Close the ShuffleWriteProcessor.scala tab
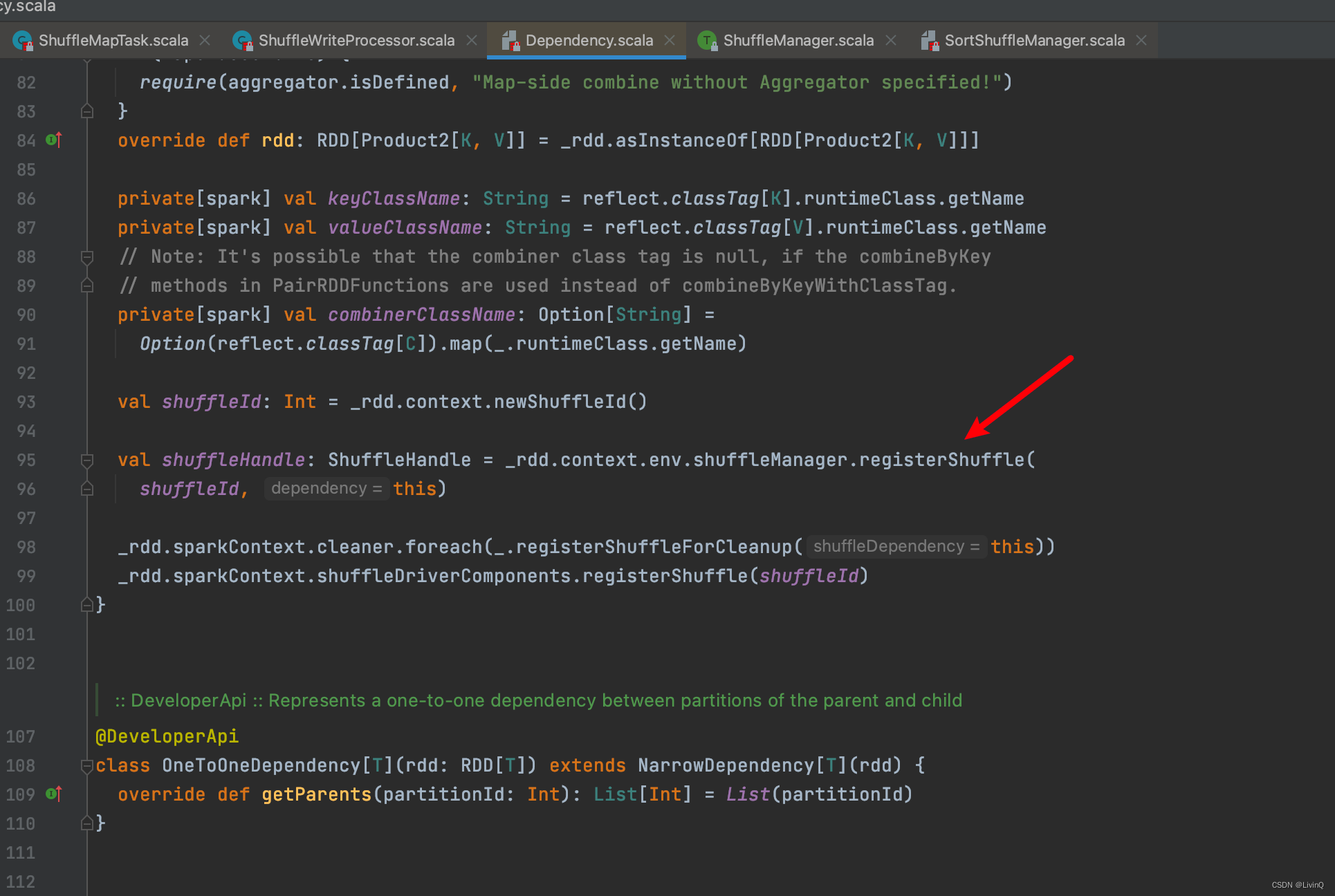The width and height of the screenshot is (1335, 896). 472,41
